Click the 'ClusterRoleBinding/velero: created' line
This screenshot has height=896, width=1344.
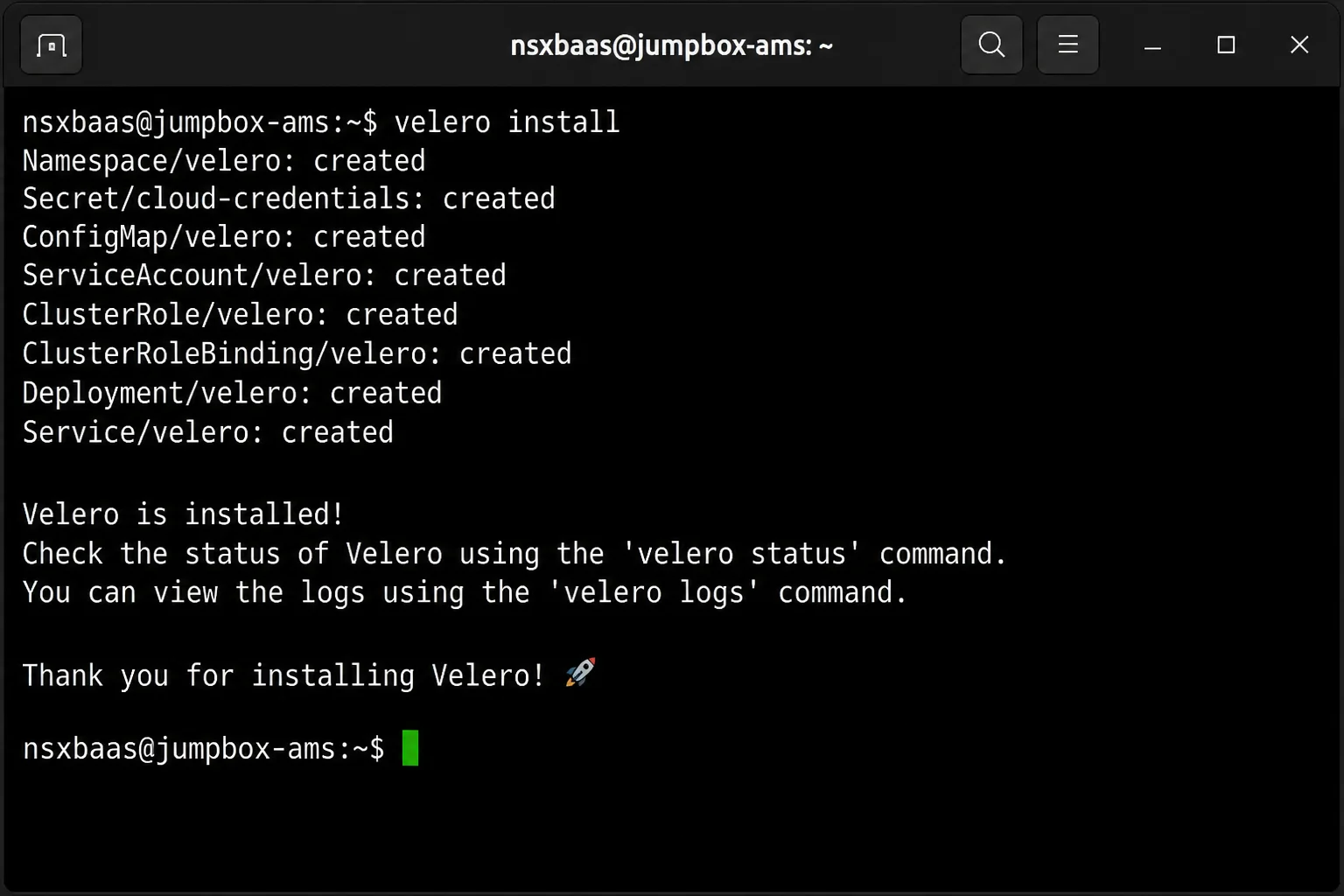point(297,353)
